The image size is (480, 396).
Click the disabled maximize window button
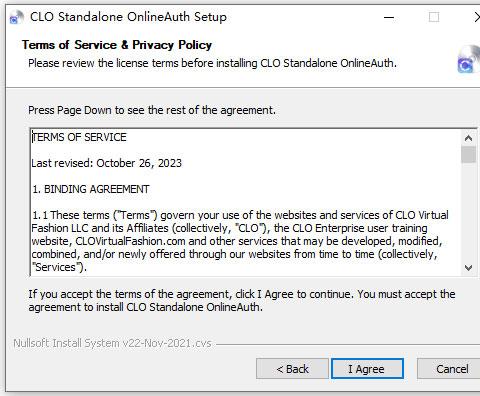(434, 17)
